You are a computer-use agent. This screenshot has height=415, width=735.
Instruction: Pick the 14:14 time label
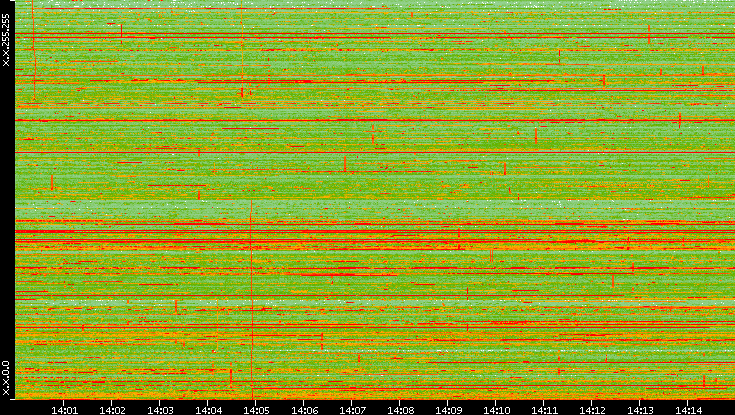pos(688,410)
